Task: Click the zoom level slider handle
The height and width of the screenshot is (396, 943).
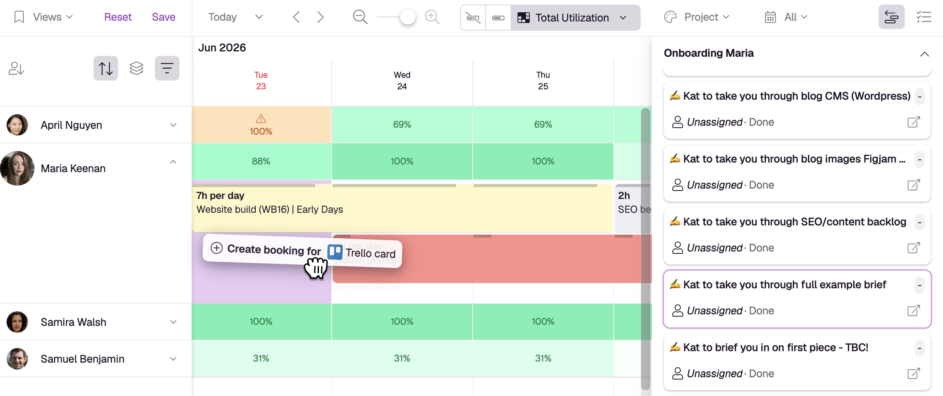Action: [x=408, y=17]
